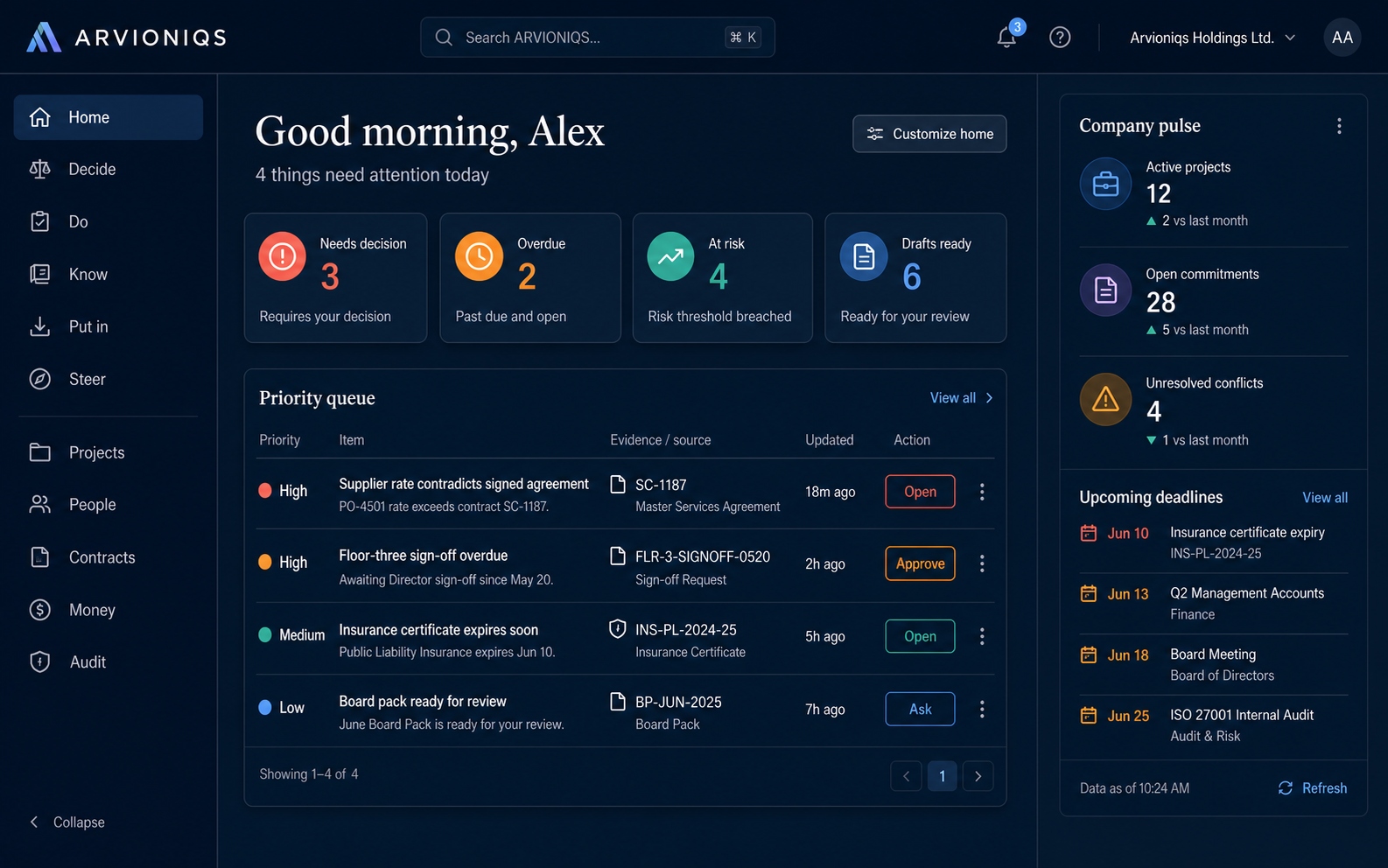Click the document icon beside BP-JUN-2025
Screen dimensions: 1388x868
pyautogui.click(x=617, y=701)
